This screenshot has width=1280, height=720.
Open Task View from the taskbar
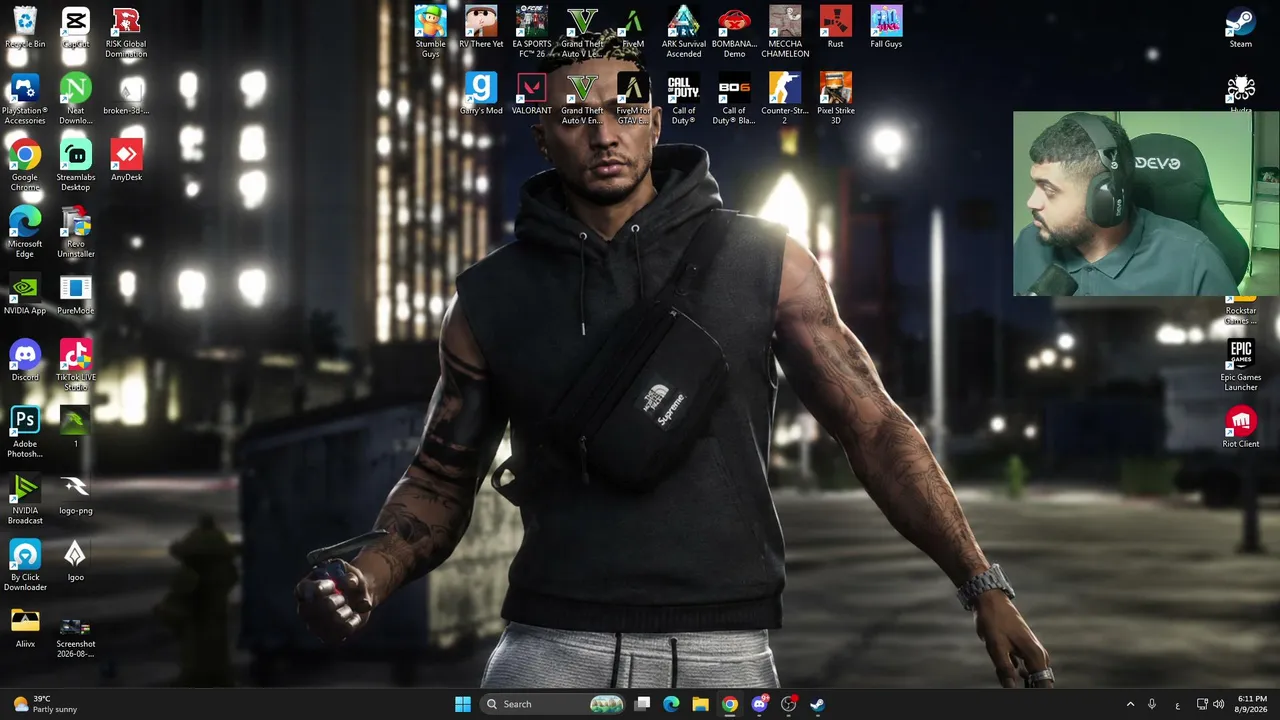[643, 704]
